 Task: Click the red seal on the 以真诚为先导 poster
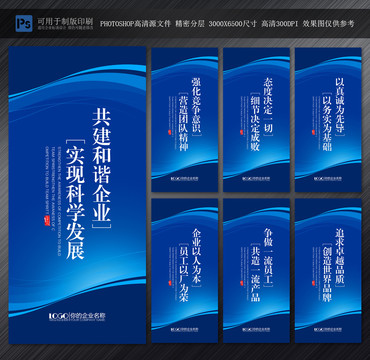(x=313, y=132)
